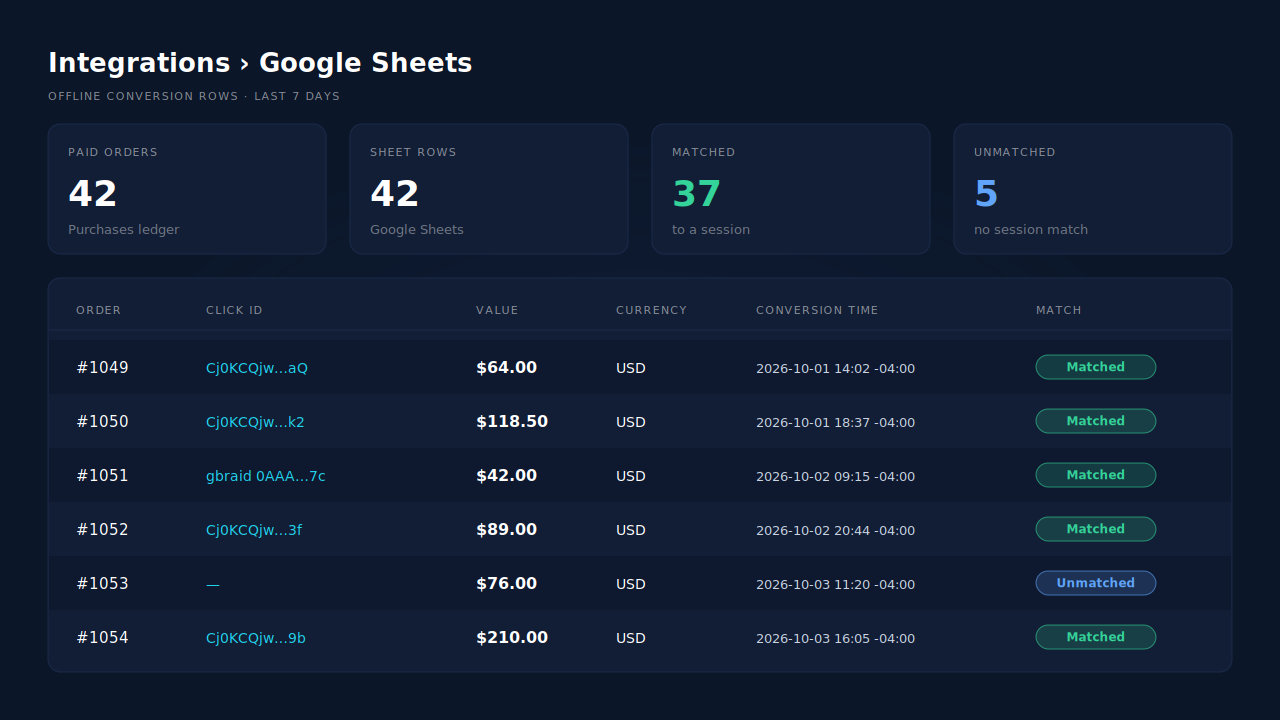Select order #1054
Viewport: 1280px width, 720px height.
(x=102, y=637)
